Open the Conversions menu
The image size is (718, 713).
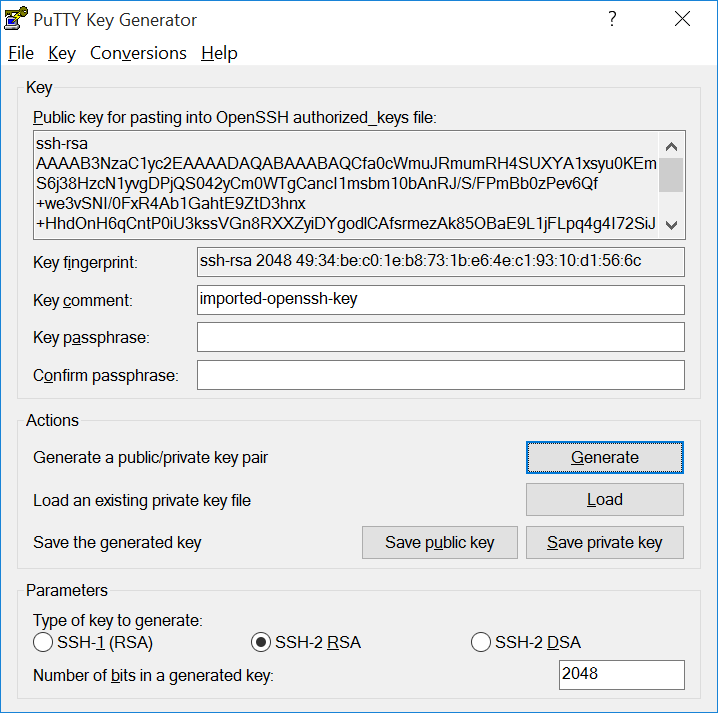(x=138, y=53)
